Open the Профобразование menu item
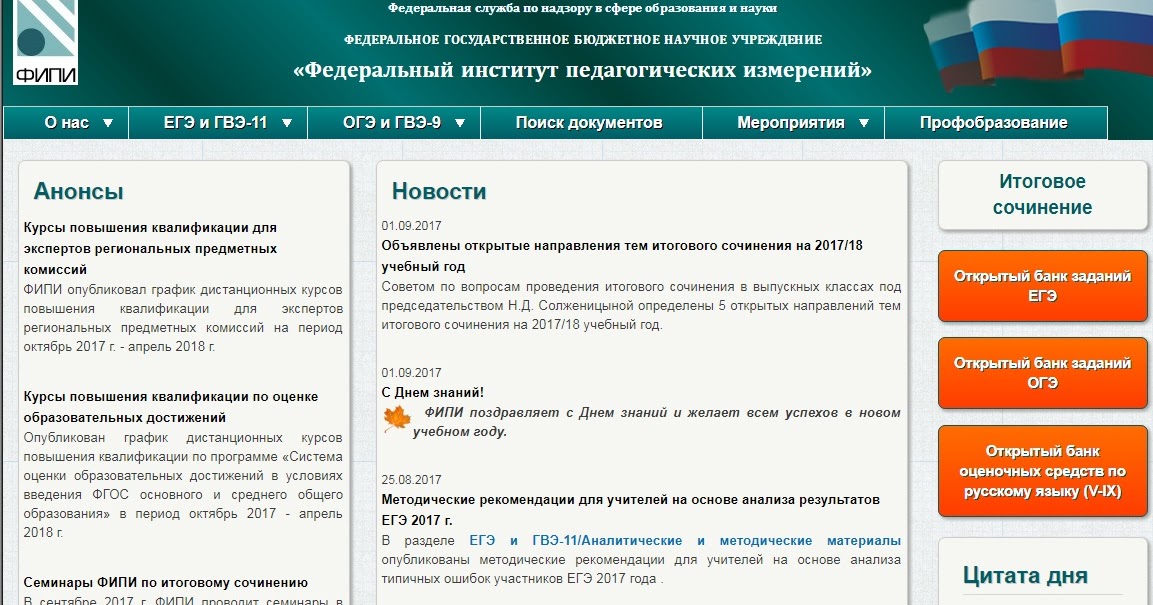This screenshot has height=605, width=1153. (x=994, y=123)
